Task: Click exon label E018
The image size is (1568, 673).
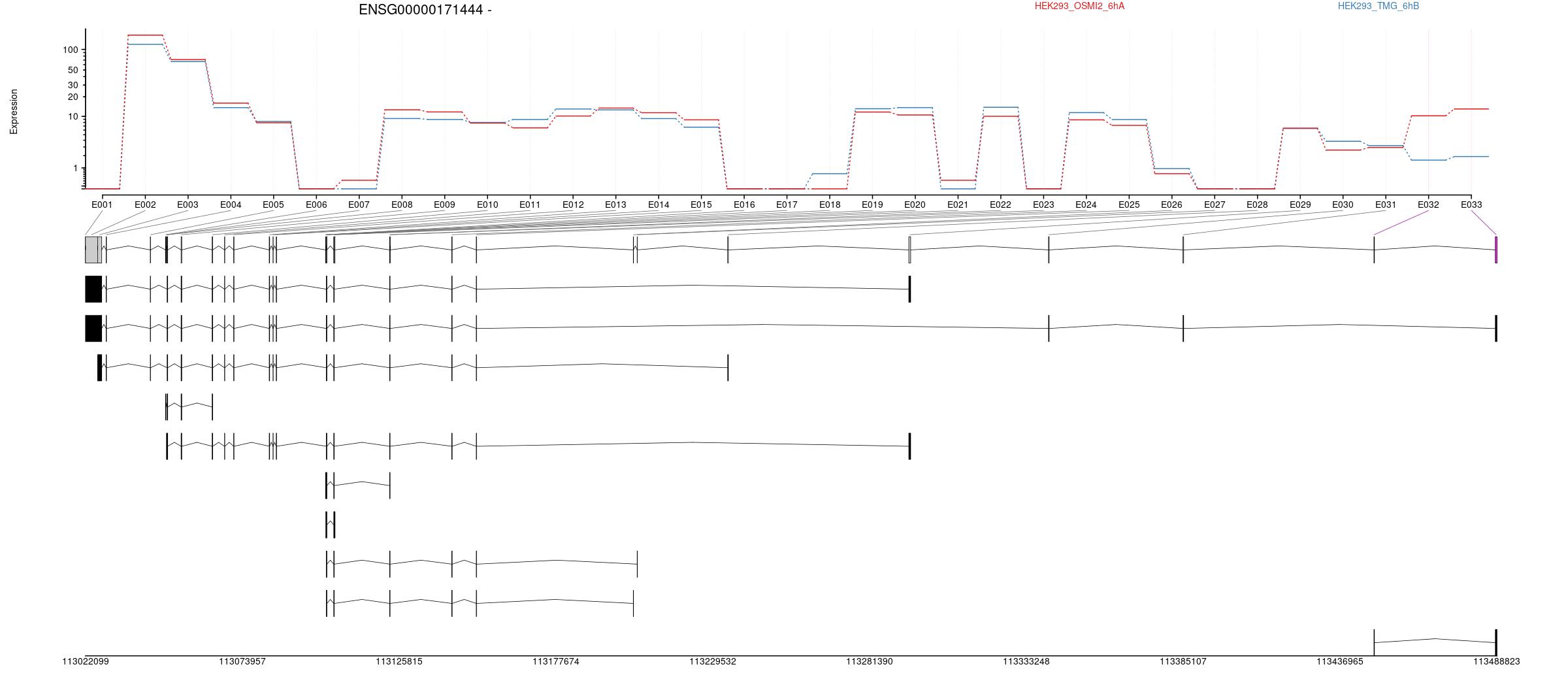Action: 830,205
